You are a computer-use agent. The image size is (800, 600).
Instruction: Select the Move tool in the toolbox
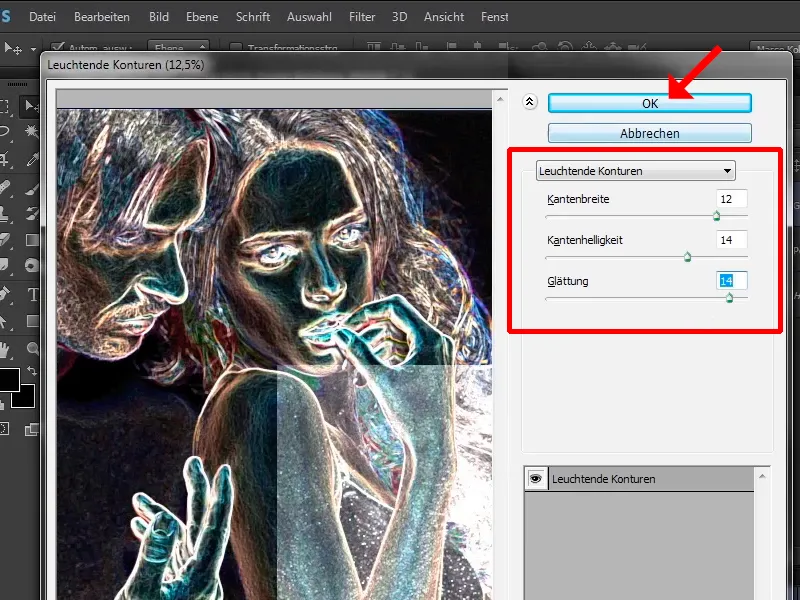point(31,106)
